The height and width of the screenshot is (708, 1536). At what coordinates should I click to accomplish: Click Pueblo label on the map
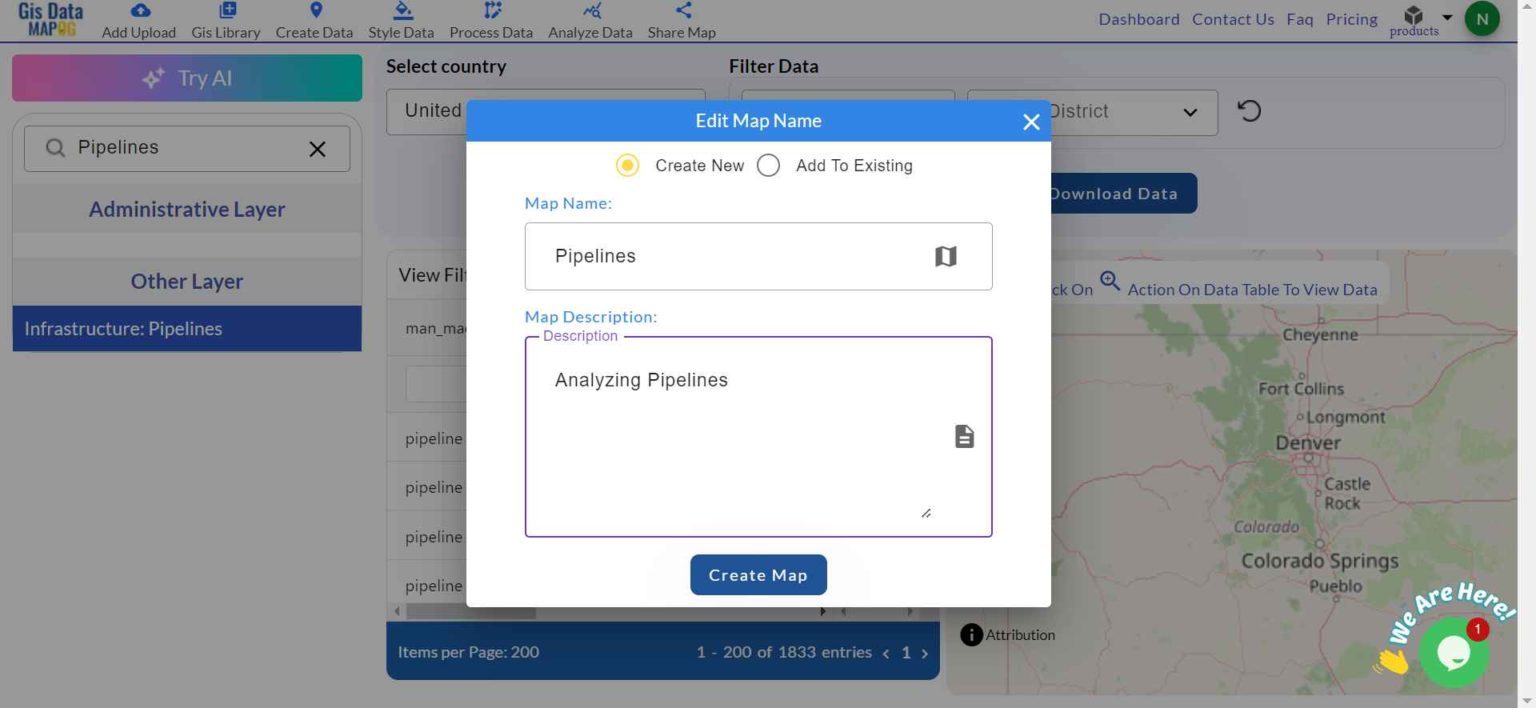(x=1336, y=586)
